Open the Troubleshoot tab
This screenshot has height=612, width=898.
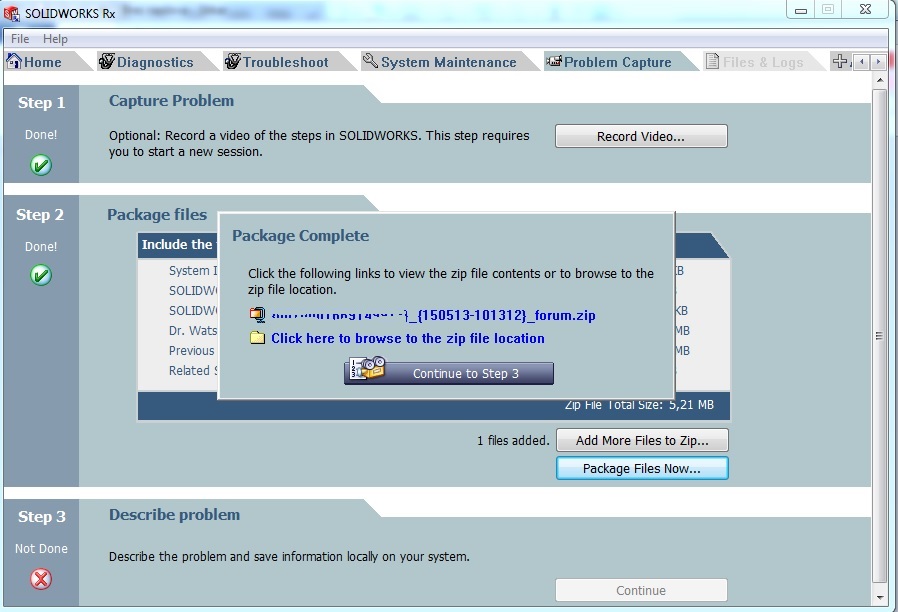pyautogui.click(x=276, y=62)
